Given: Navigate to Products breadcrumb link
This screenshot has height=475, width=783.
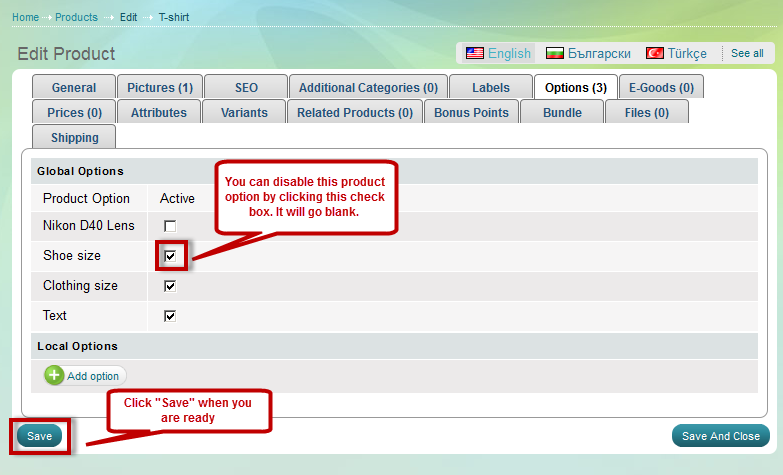Looking at the screenshot, I should (76, 18).
